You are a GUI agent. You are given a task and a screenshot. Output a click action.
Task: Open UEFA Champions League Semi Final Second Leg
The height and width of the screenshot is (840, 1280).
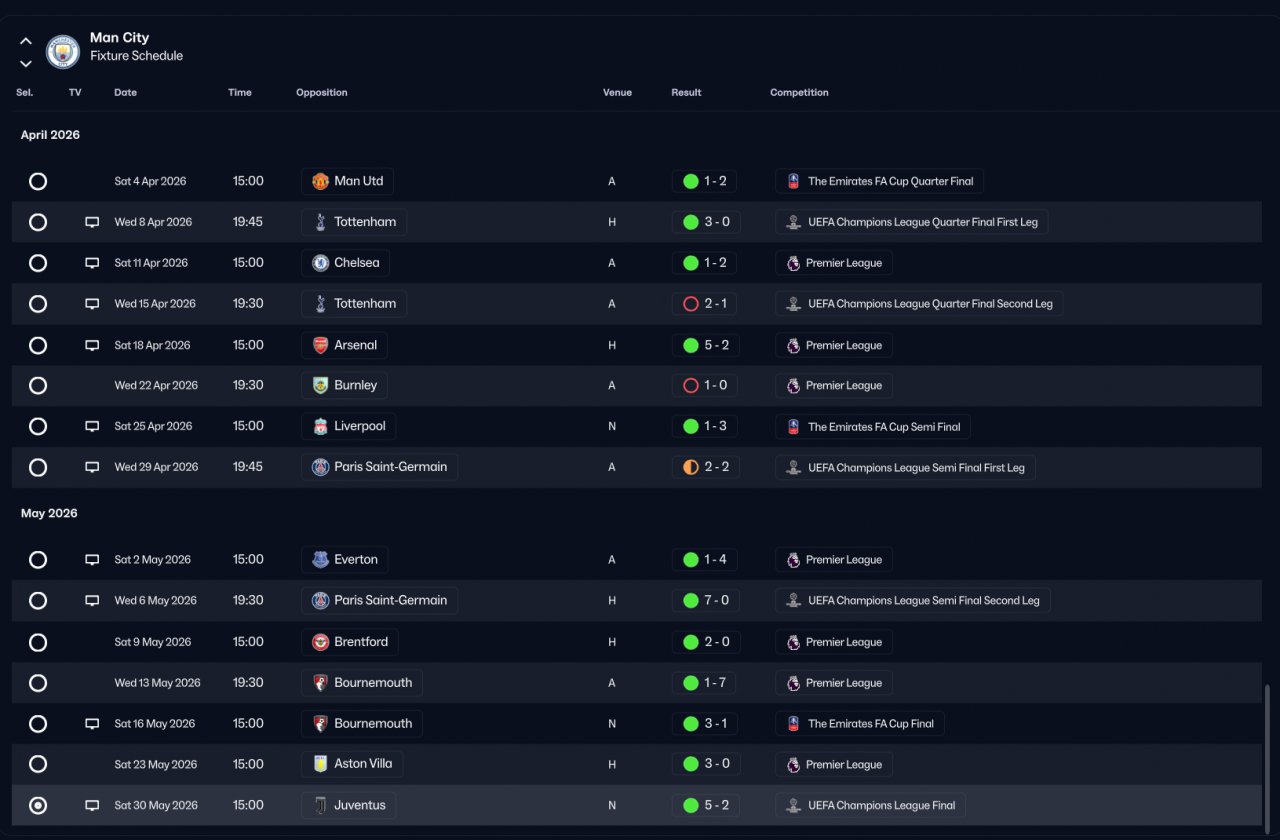913,601
